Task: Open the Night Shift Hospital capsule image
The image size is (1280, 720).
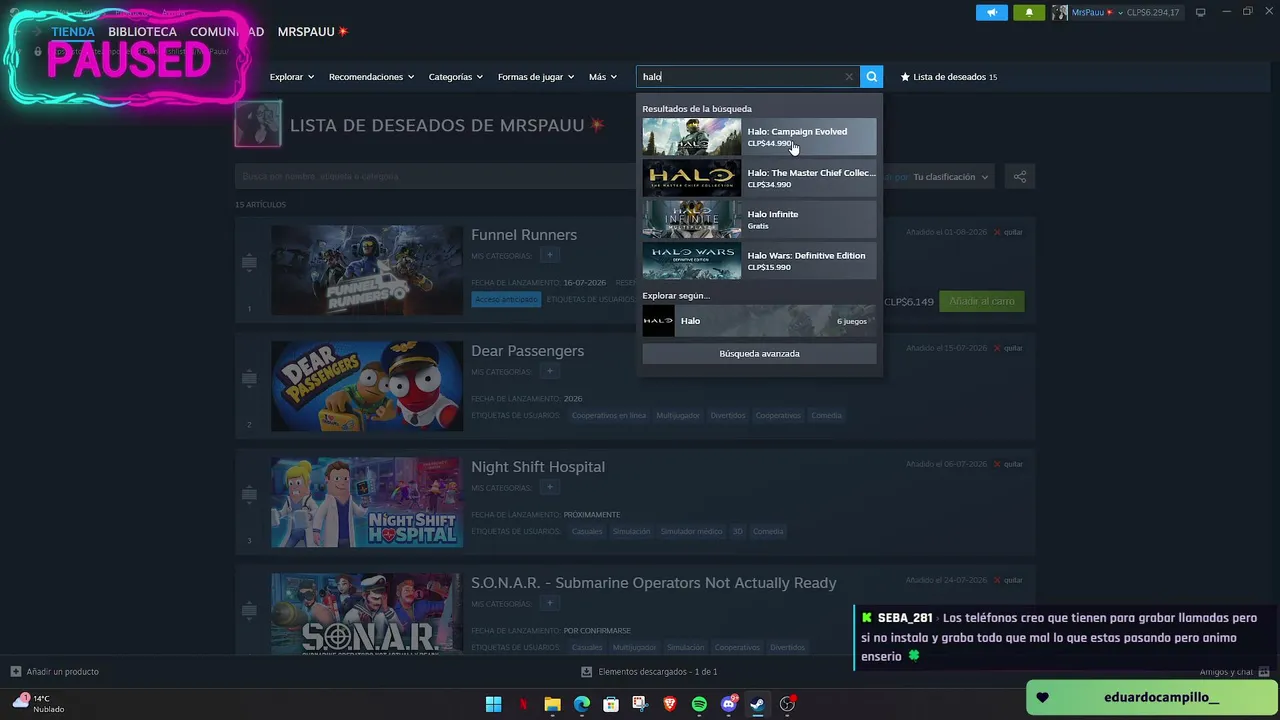Action: 367,502
